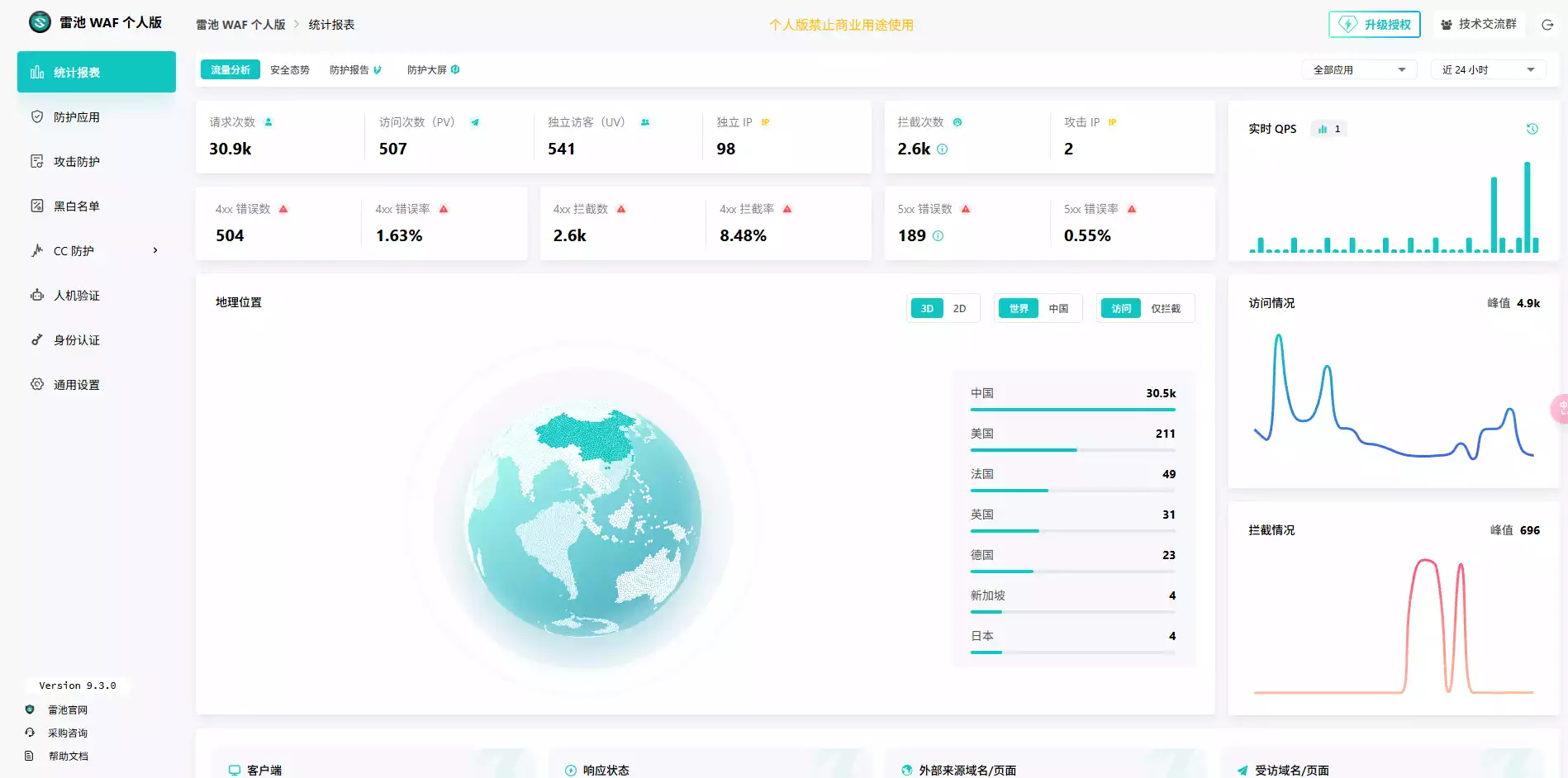Open the 近 24 小时 time range dropdown
1568x778 pixels.
(x=1487, y=70)
